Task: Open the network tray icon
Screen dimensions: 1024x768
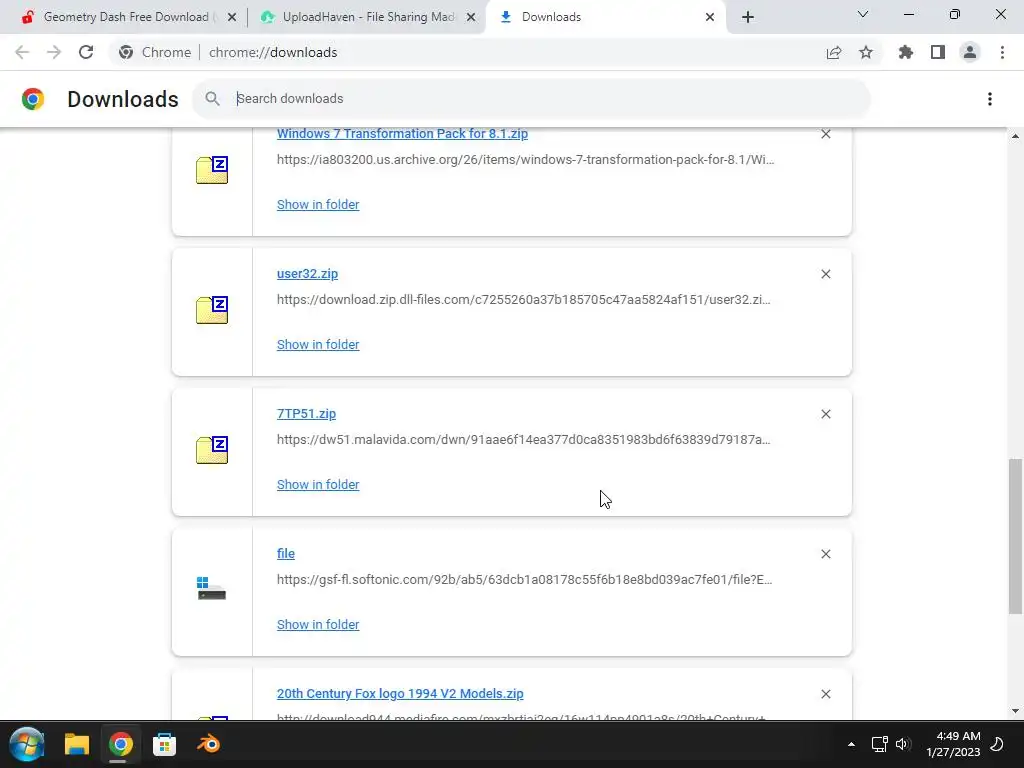Action: click(879, 744)
